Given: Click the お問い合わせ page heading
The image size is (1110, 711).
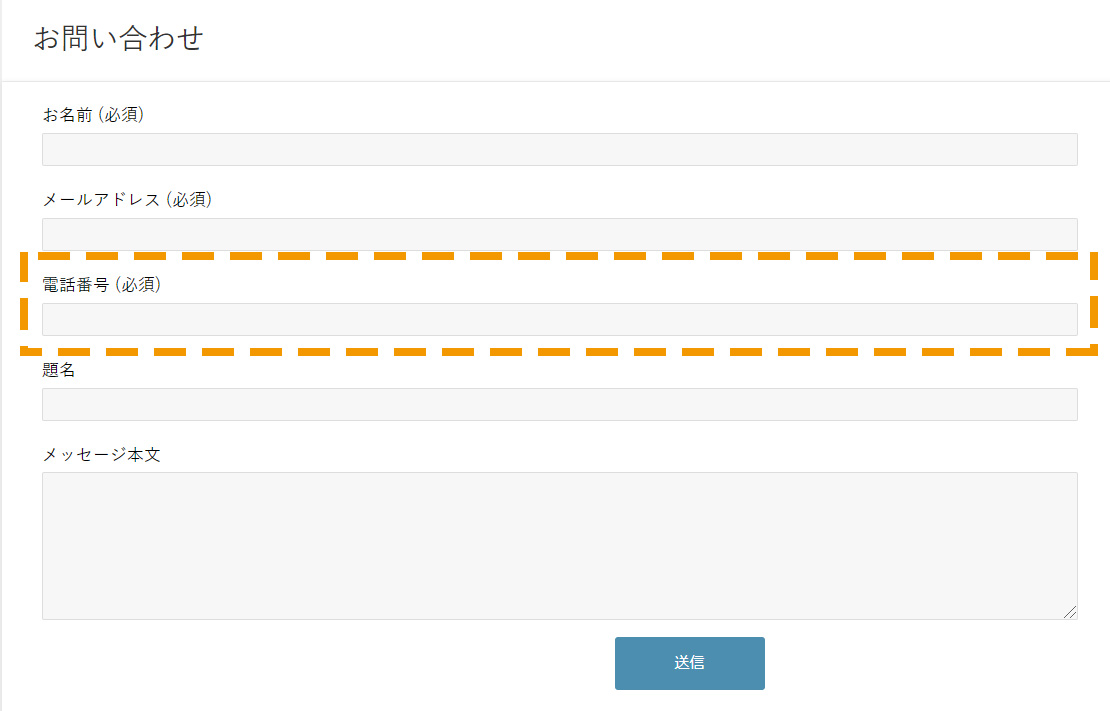Looking at the screenshot, I should 118,39.
